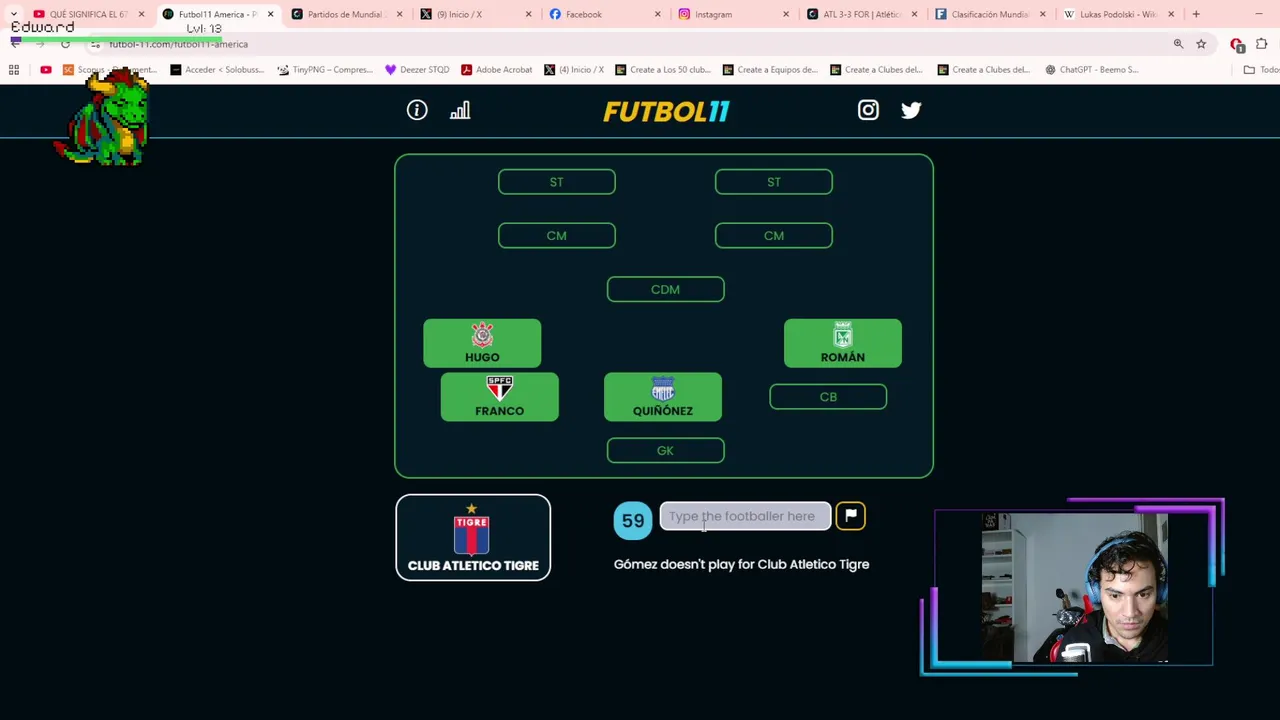The width and height of the screenshot is (1280, 720).
Task: Reload the current page
Action: tap(65, 44)
